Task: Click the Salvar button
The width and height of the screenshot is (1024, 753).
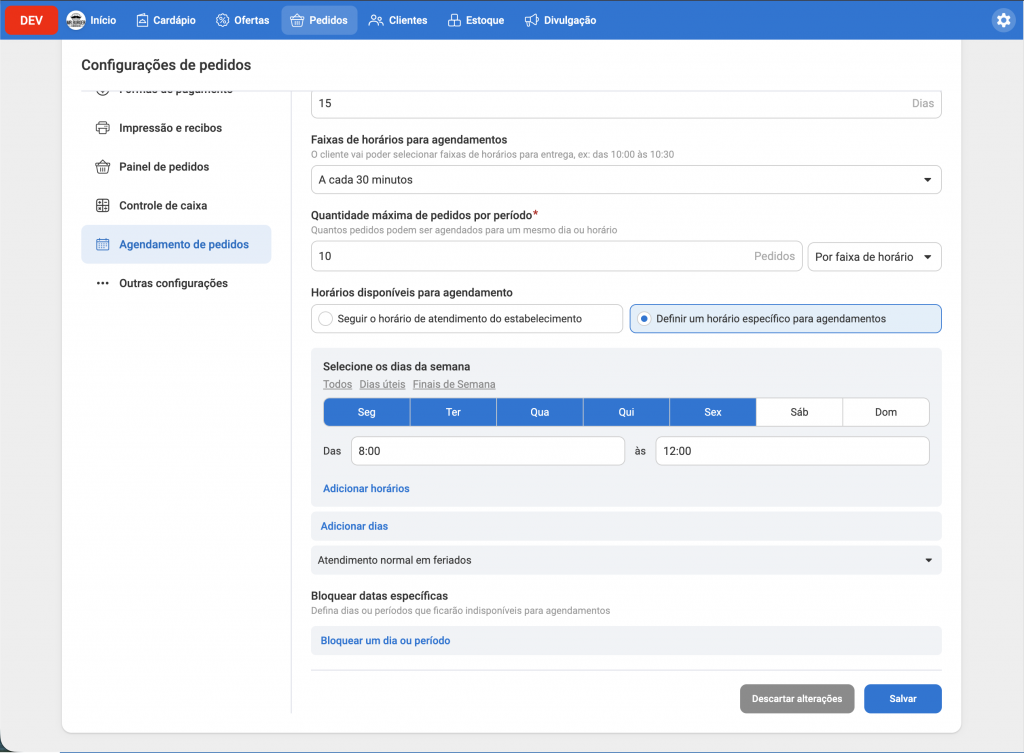Action: pos(902,698)
